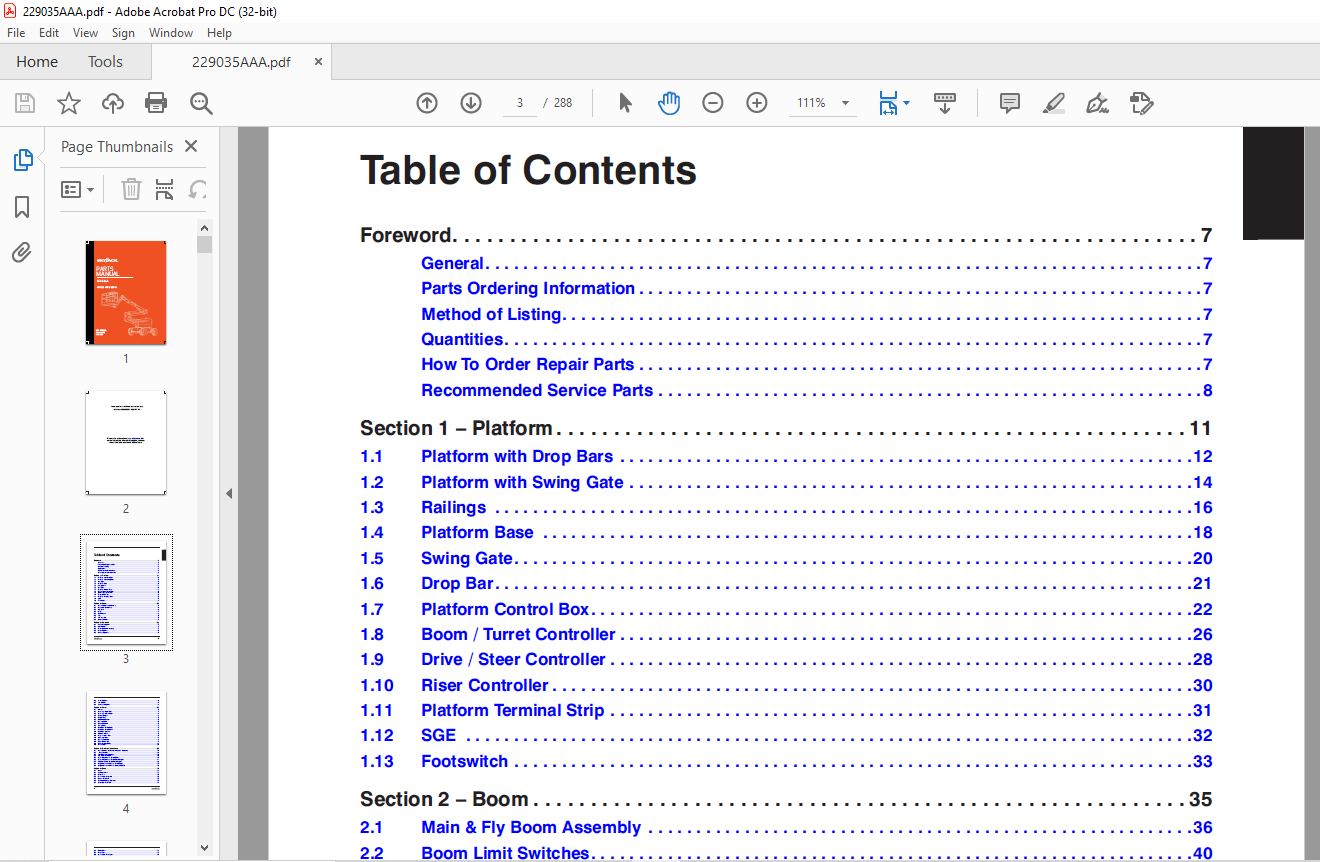This screenshot has width=1320, height=862.
Task: Select page 1 cover thumbnail
Action: pyautogui.click(x=126, y=293)
